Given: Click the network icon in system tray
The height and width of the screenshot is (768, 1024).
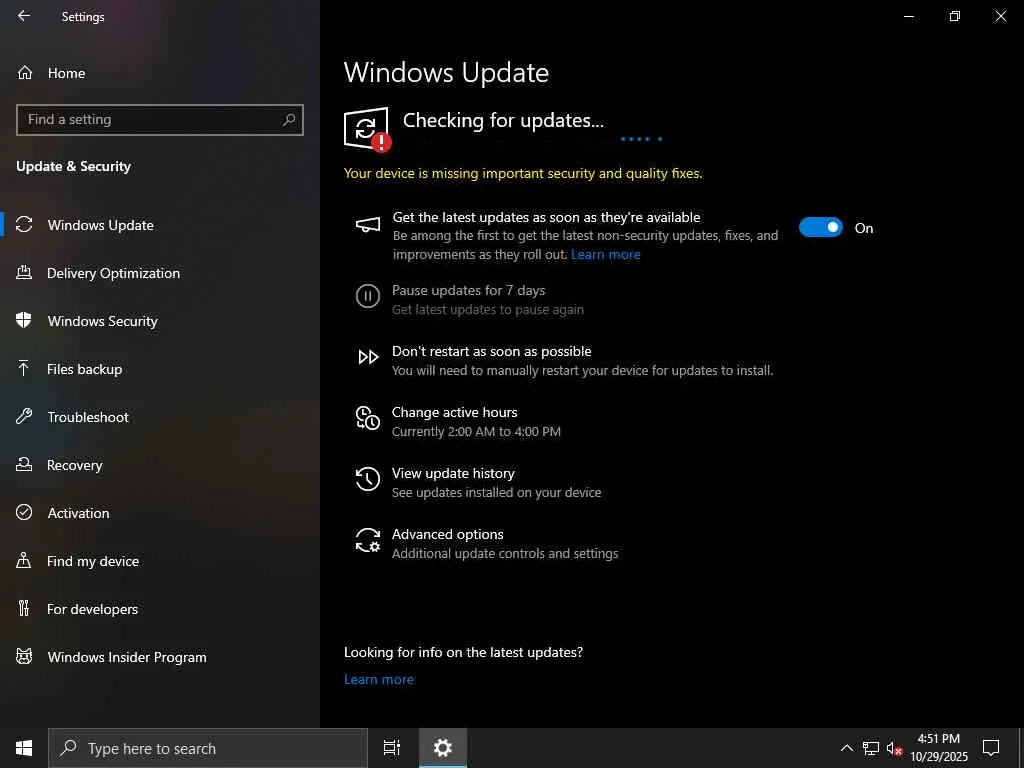Looking at the screenshot, I should click(x=871, y=748).
